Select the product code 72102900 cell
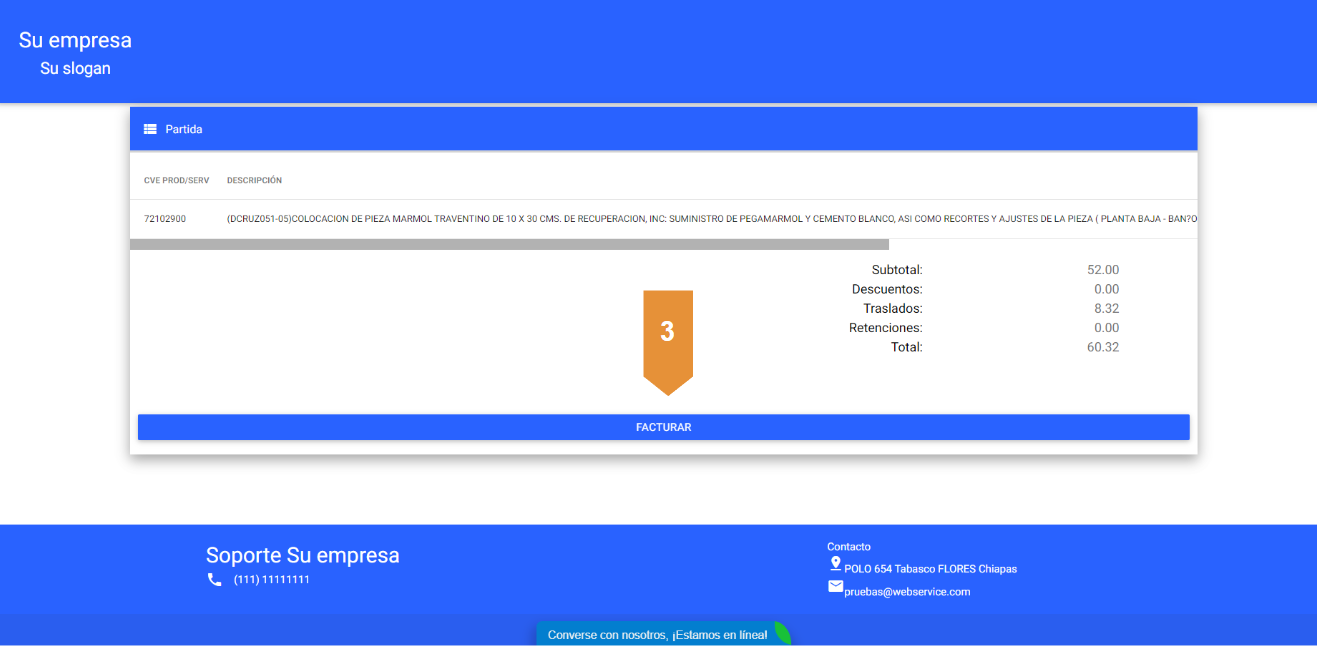The image size is (1317, 647). pos(165,218)
